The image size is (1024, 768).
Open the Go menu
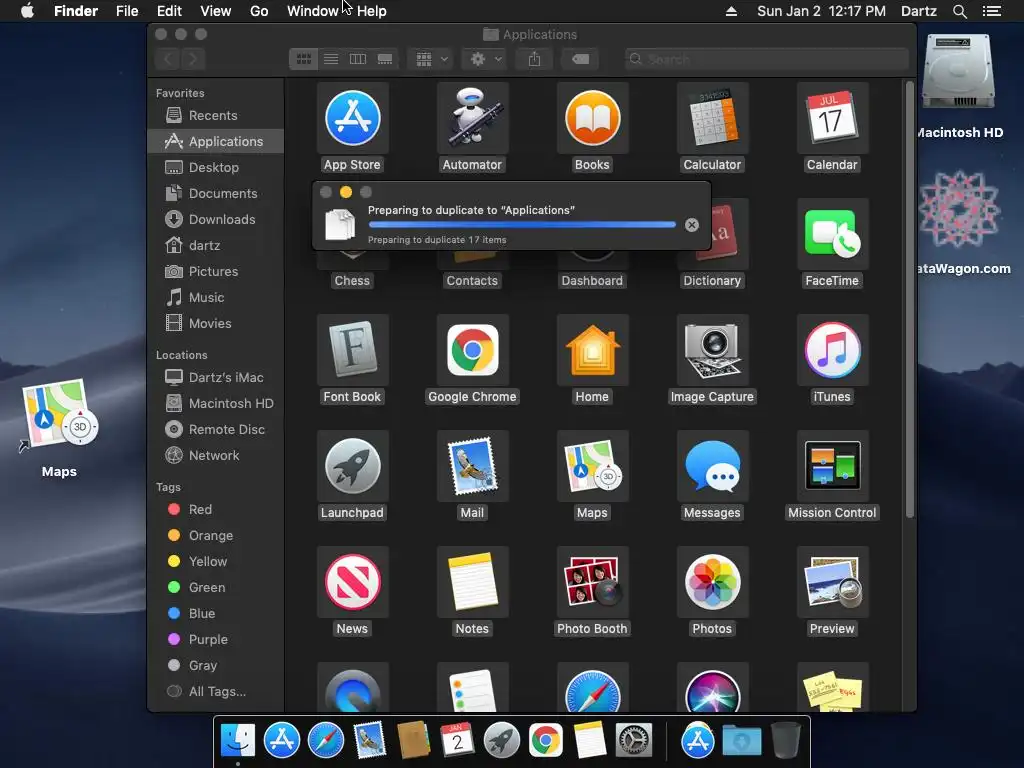[x=259, y=11]
